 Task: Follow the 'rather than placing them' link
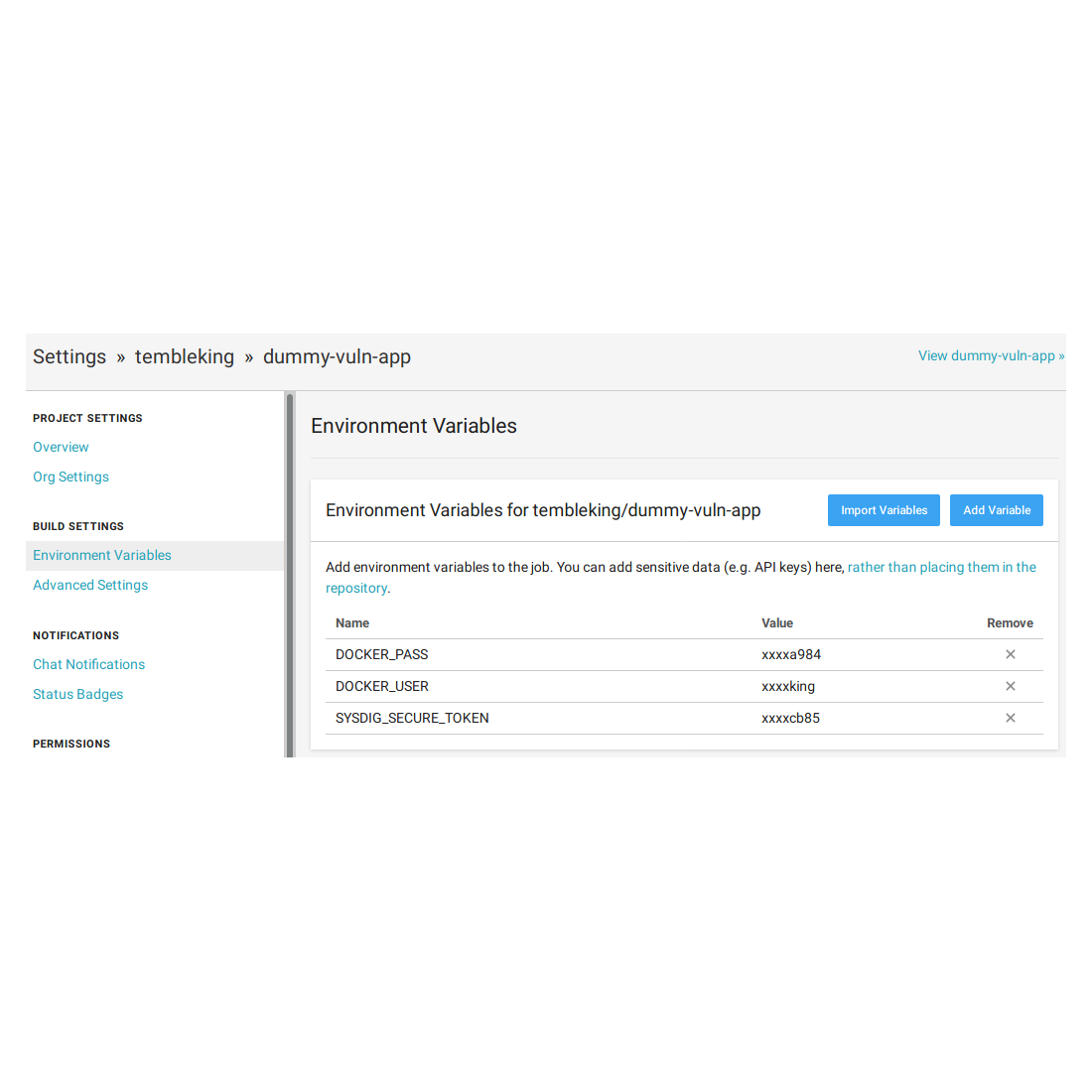tap(941, 567)
